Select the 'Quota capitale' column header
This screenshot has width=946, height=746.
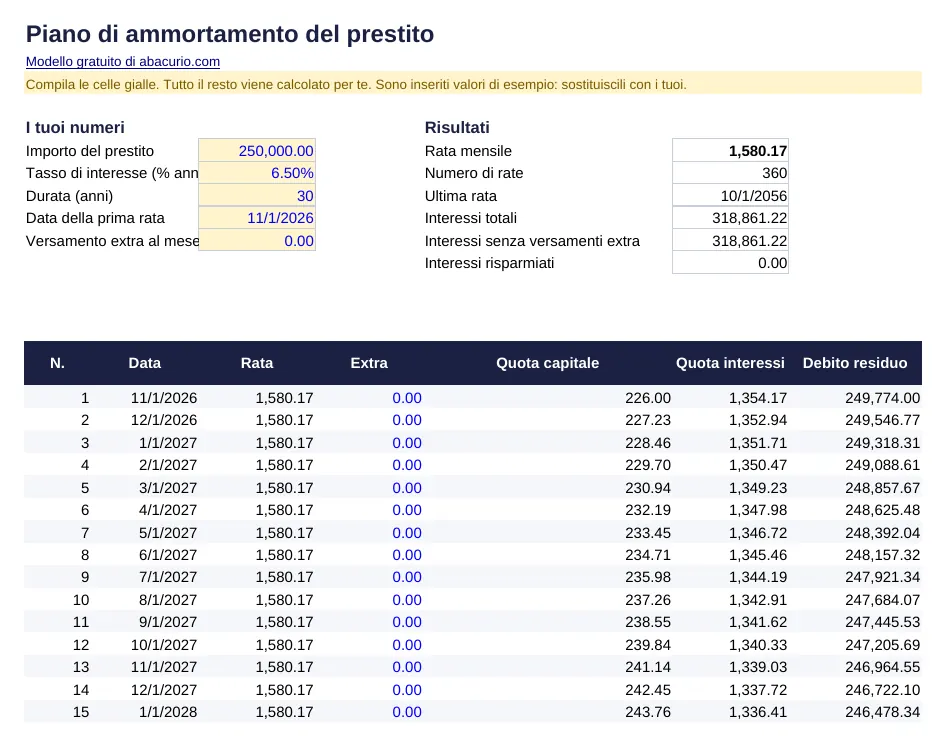tap(548, 363)
